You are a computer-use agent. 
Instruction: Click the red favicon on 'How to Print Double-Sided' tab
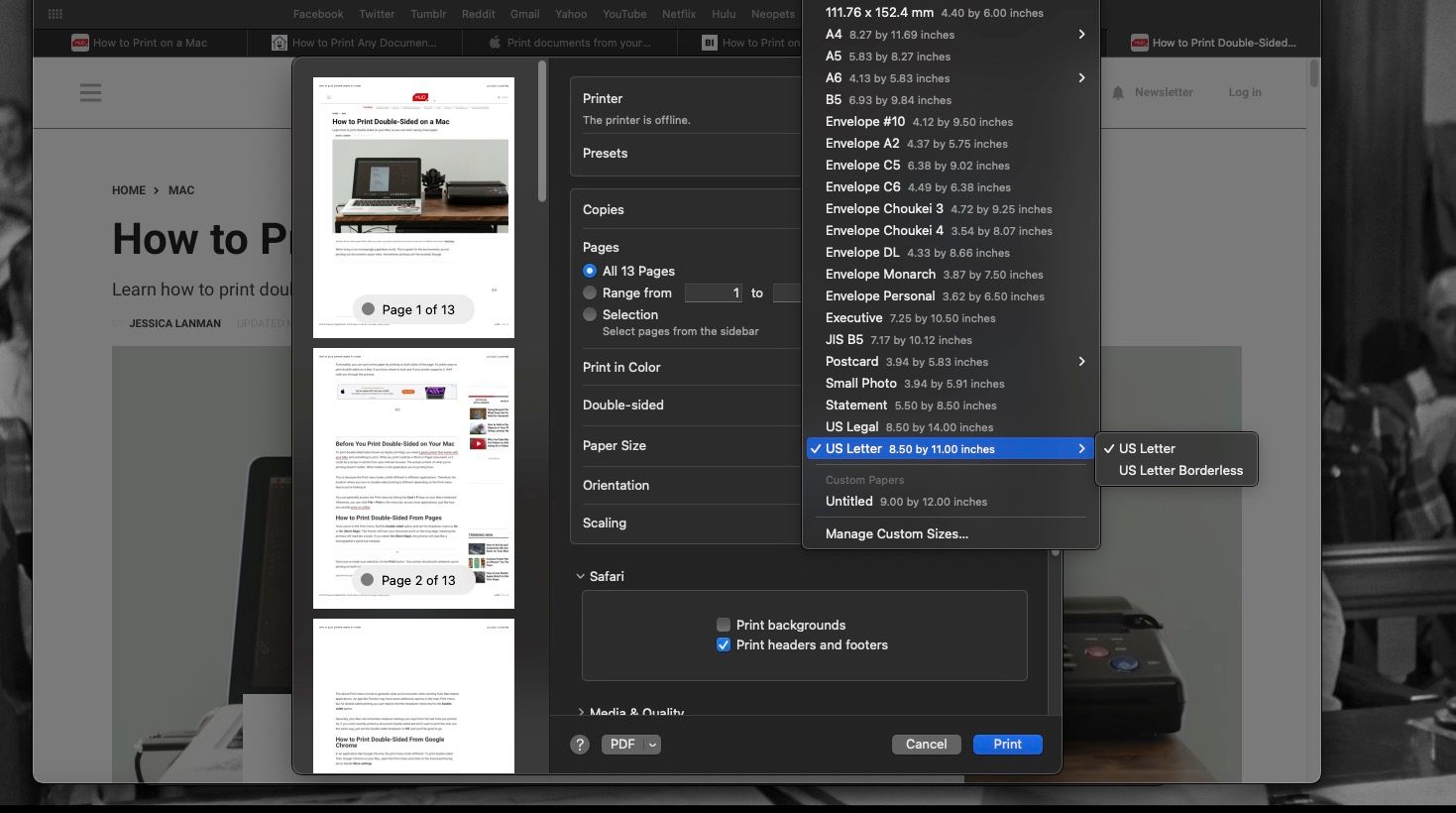(x=1138, y=43)
